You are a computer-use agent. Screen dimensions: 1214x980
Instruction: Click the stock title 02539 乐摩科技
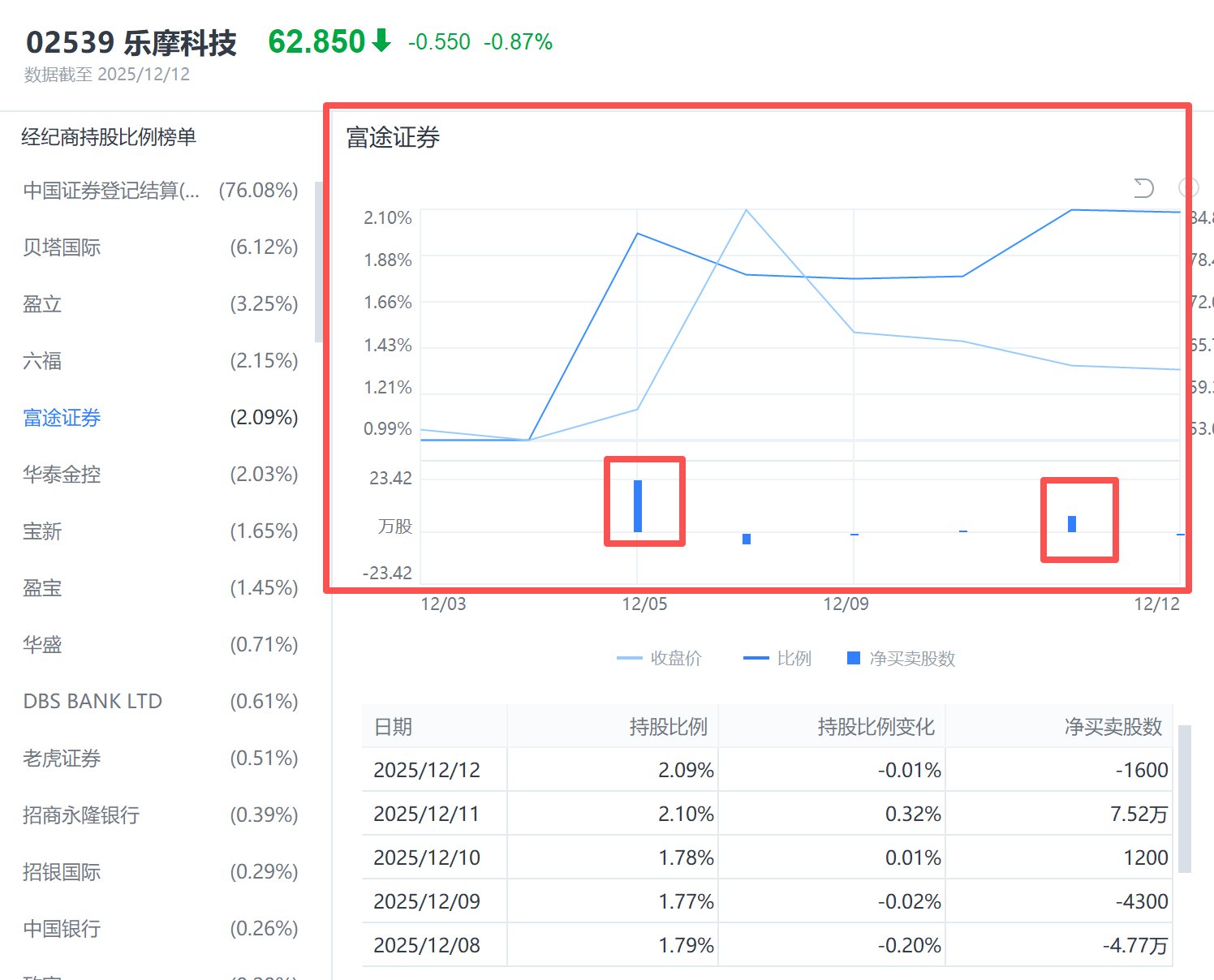click(130, 42)
